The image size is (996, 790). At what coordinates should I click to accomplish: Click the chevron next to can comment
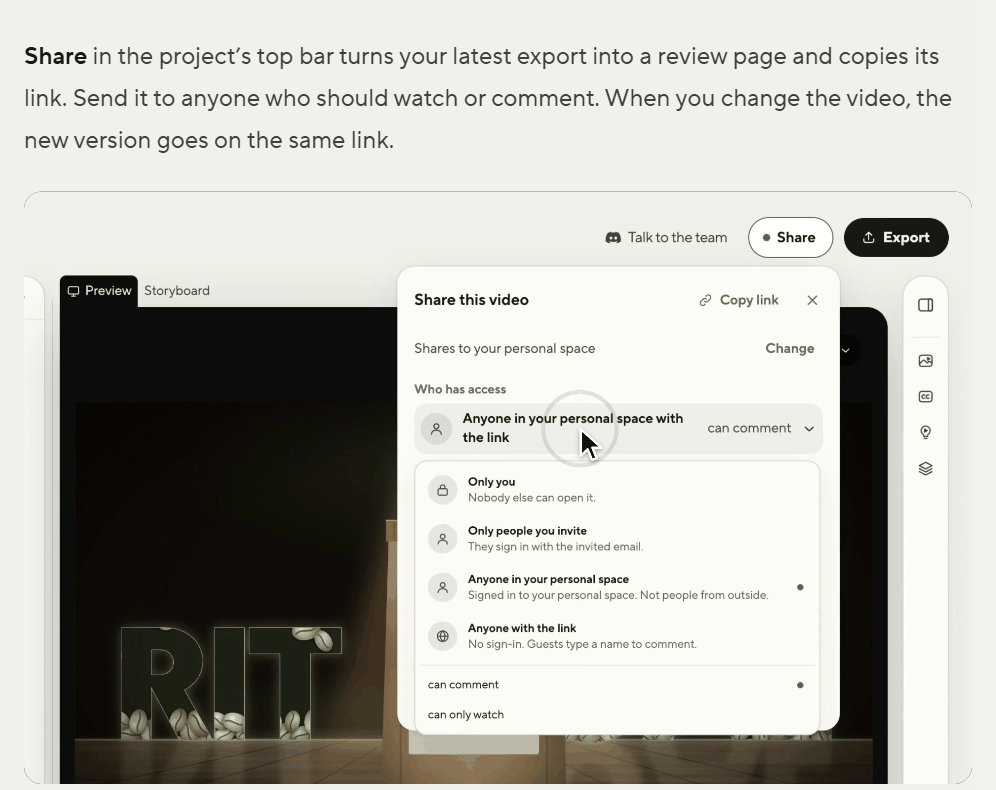809,429
